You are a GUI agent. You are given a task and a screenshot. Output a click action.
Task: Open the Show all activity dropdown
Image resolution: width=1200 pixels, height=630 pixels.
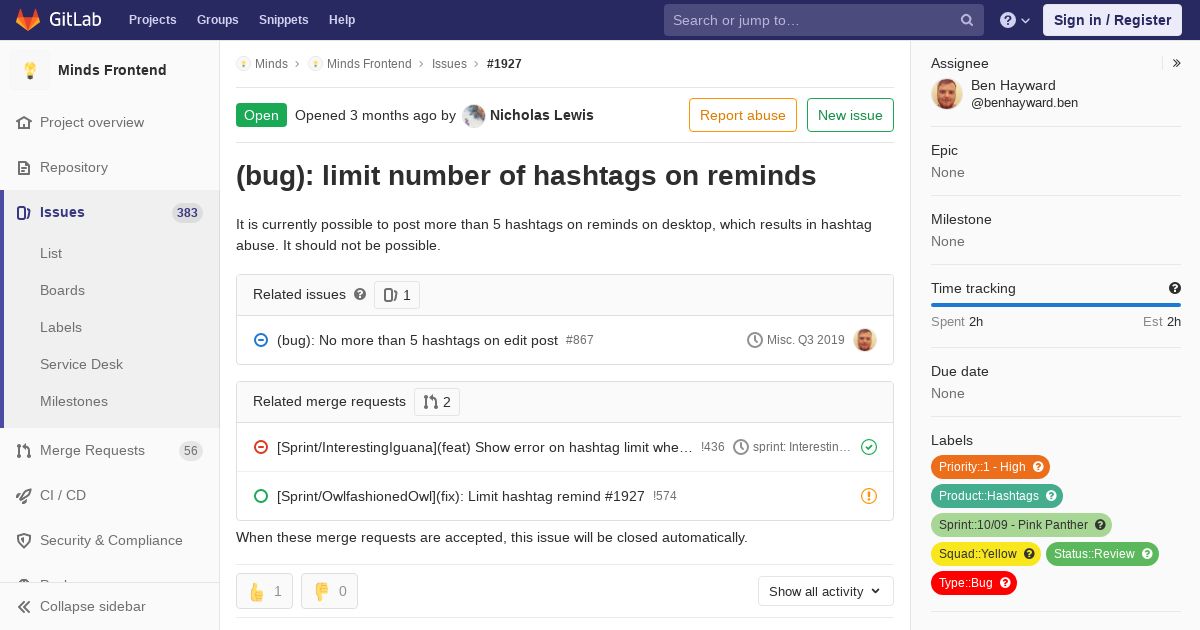(x=825, y=591)
